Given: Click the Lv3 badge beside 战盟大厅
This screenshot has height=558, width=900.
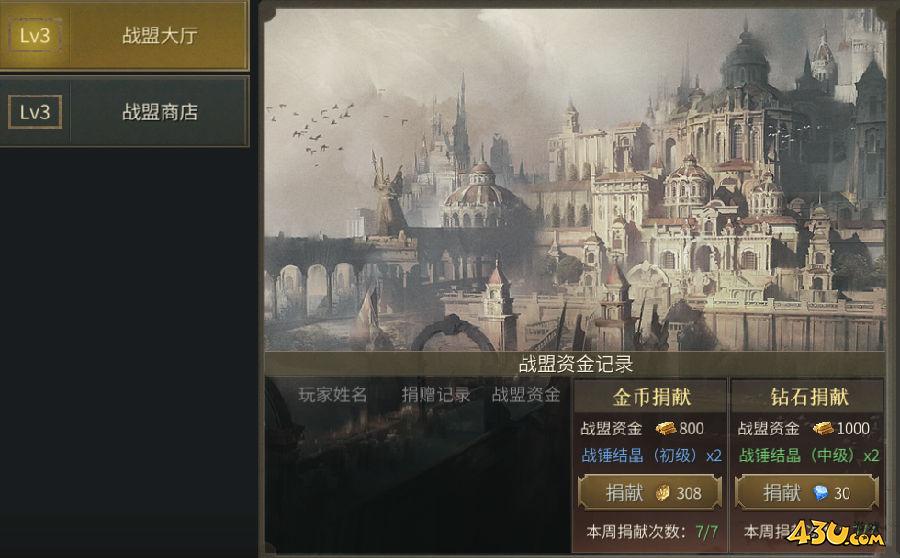Looking at the screenshot, I should 34,36.
